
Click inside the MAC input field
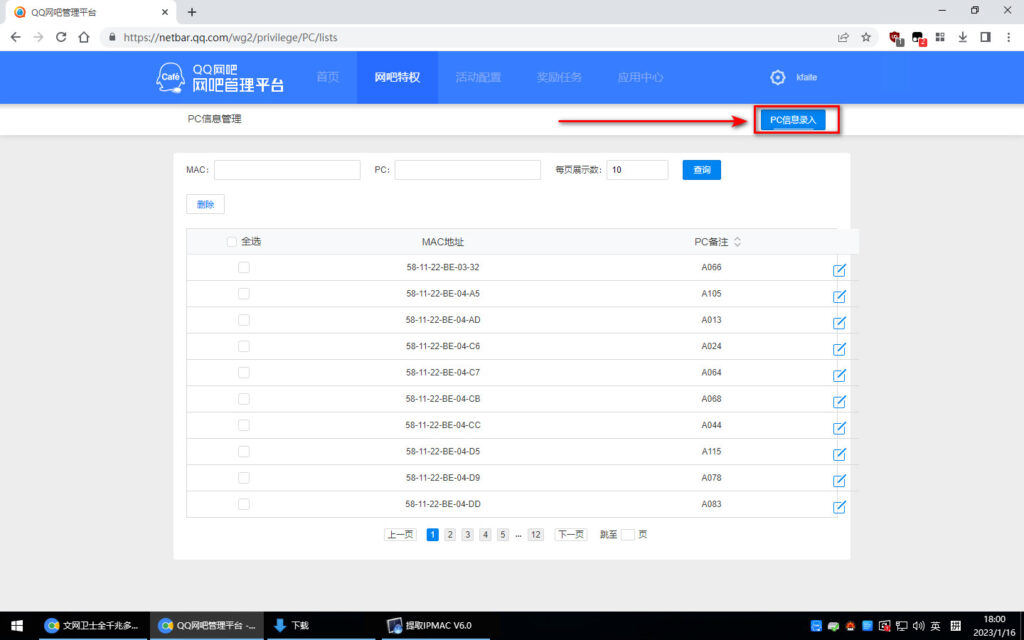click(x=287, y=169)
